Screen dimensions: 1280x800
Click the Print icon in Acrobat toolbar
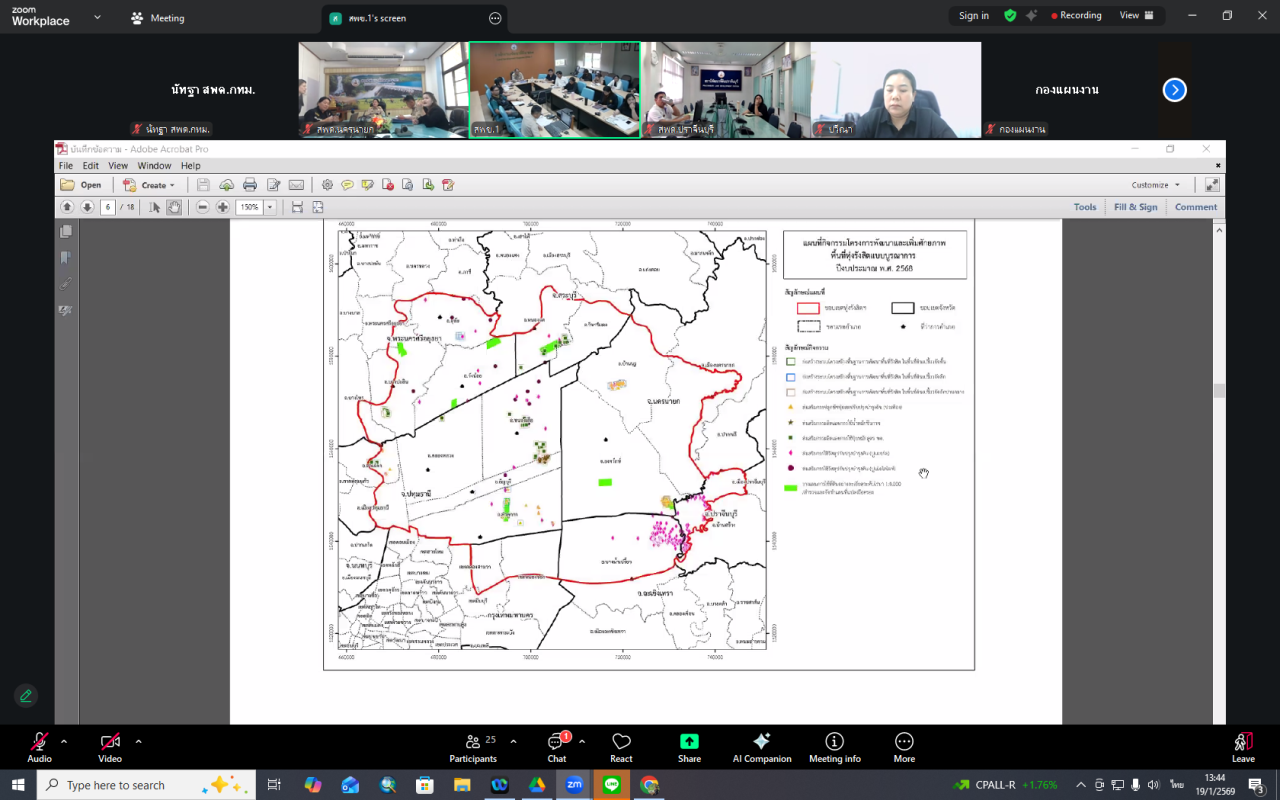point(250,185)
